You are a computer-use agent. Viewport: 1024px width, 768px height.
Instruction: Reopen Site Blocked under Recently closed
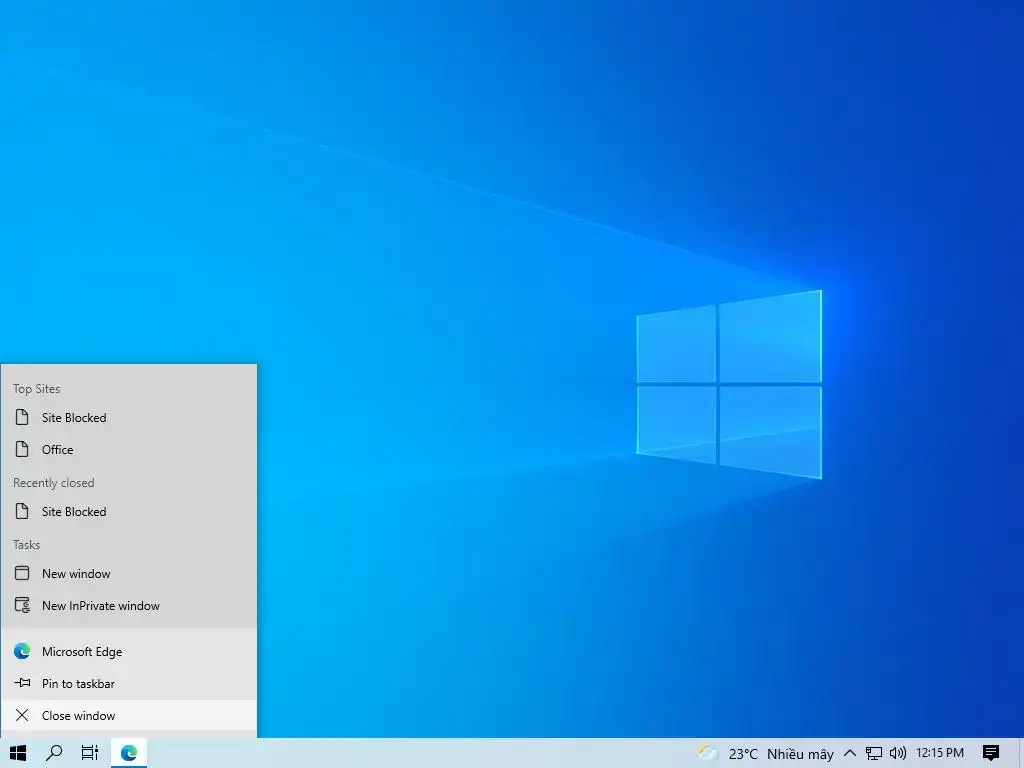pyautogui.click(x=129, y=511)
